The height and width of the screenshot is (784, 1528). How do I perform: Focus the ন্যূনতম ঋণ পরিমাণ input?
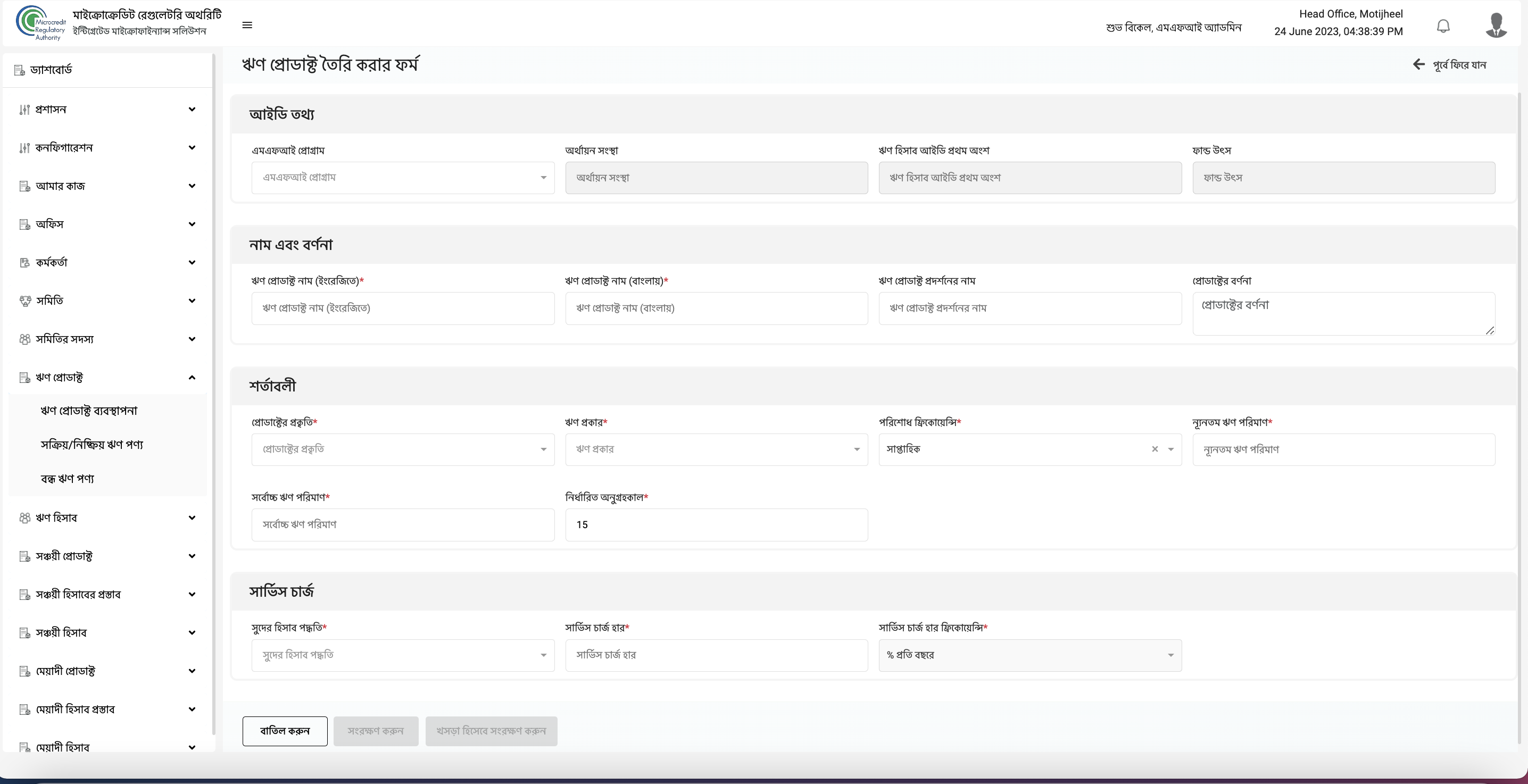pos(1343,449)
